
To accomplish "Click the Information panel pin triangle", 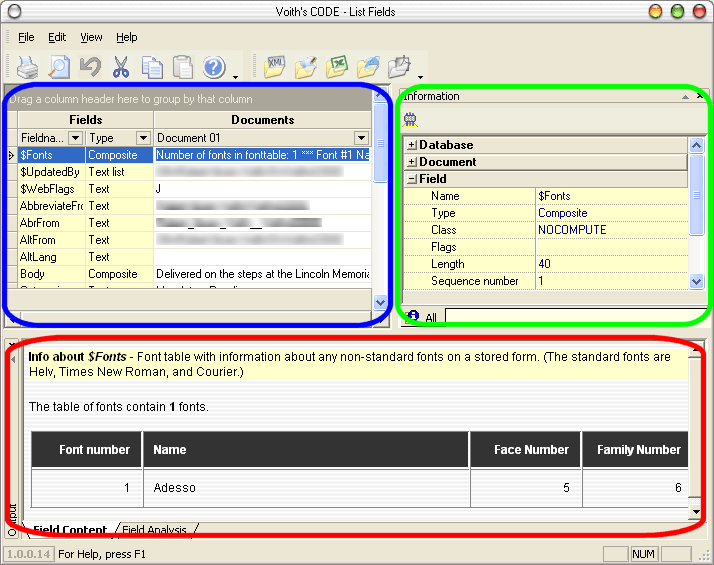I will (685, 97).
